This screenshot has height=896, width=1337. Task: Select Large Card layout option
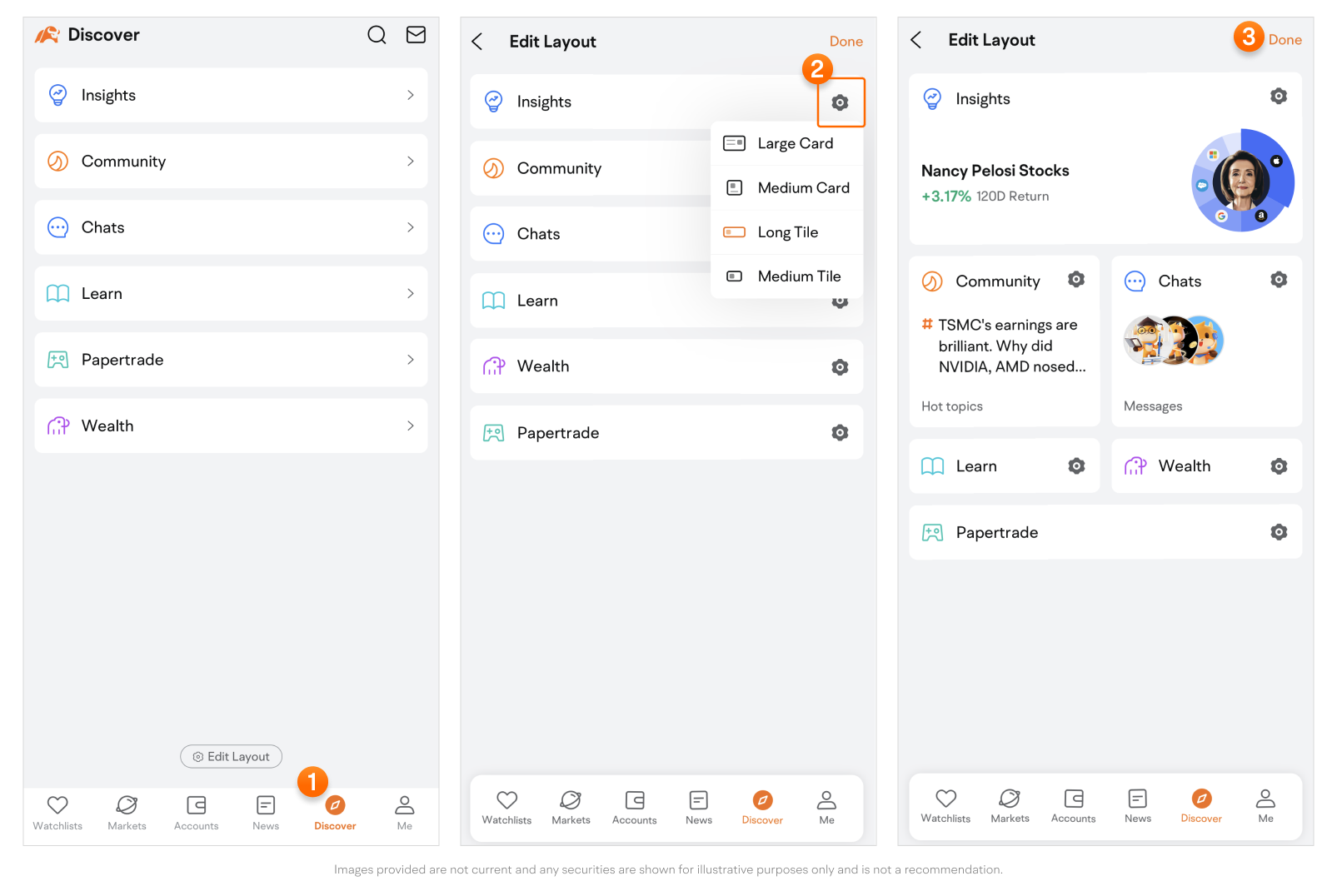pyautogui.click(x=786, y=143)
